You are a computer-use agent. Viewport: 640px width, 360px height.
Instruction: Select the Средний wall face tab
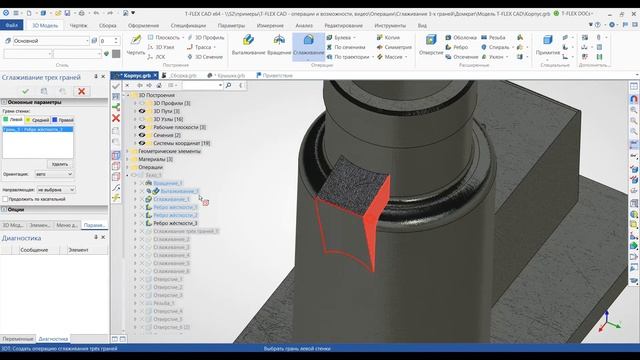point(37,120)
